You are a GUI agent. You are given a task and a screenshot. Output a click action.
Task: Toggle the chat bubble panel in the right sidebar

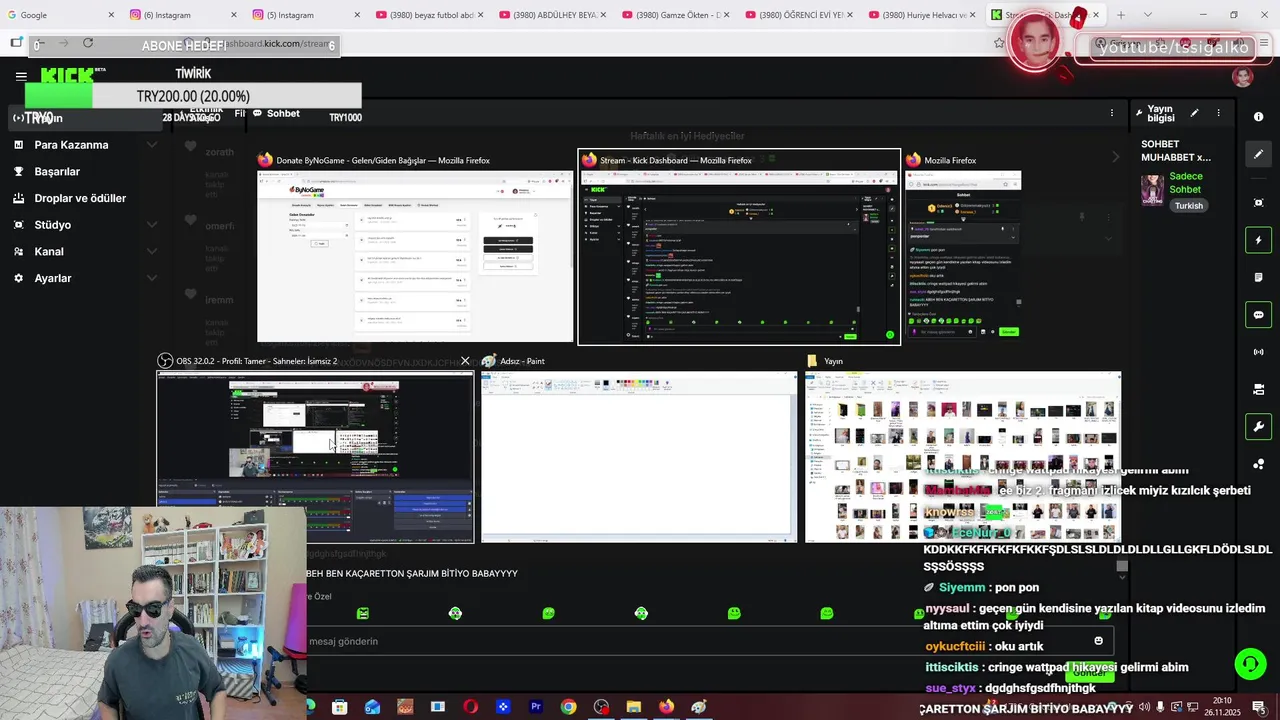1258,315
